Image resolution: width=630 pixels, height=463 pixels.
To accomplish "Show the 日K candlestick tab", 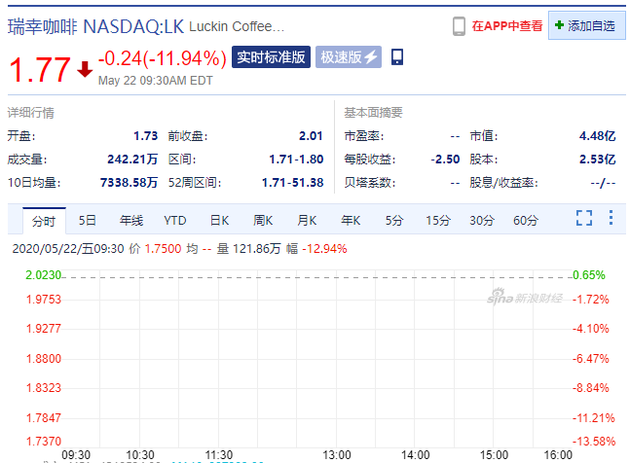I will [219, 220].
